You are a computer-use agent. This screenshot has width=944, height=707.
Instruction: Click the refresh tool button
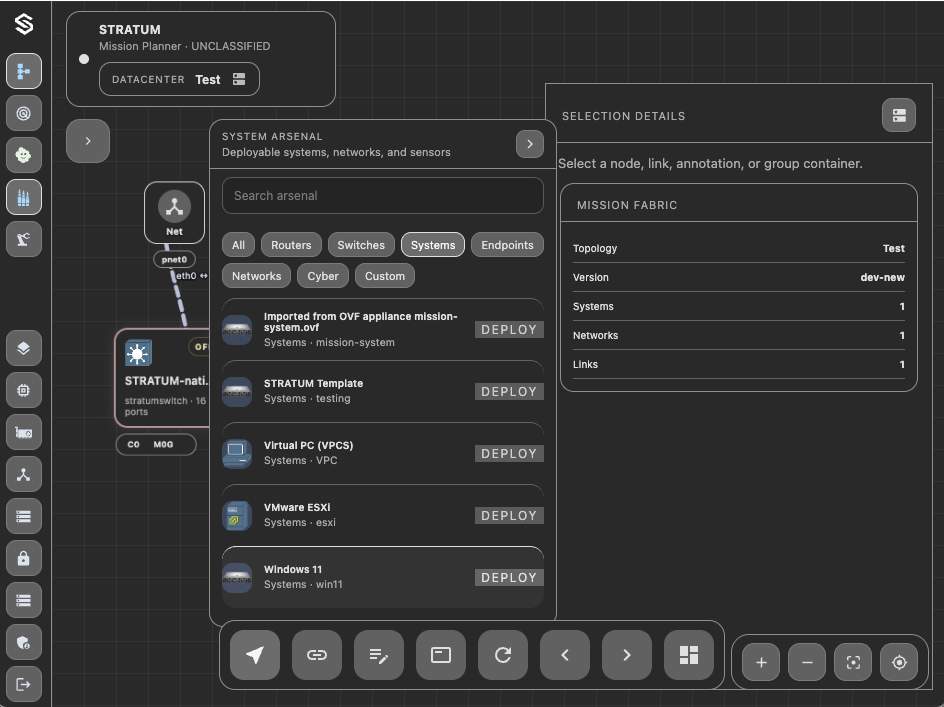tap(503, 655)
